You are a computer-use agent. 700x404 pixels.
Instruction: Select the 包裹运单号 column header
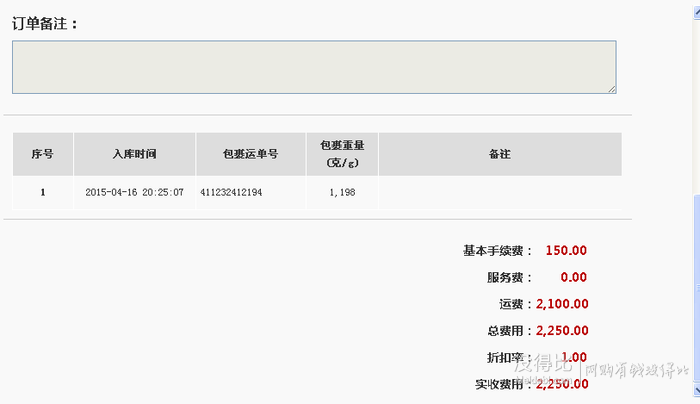point(251,154)
